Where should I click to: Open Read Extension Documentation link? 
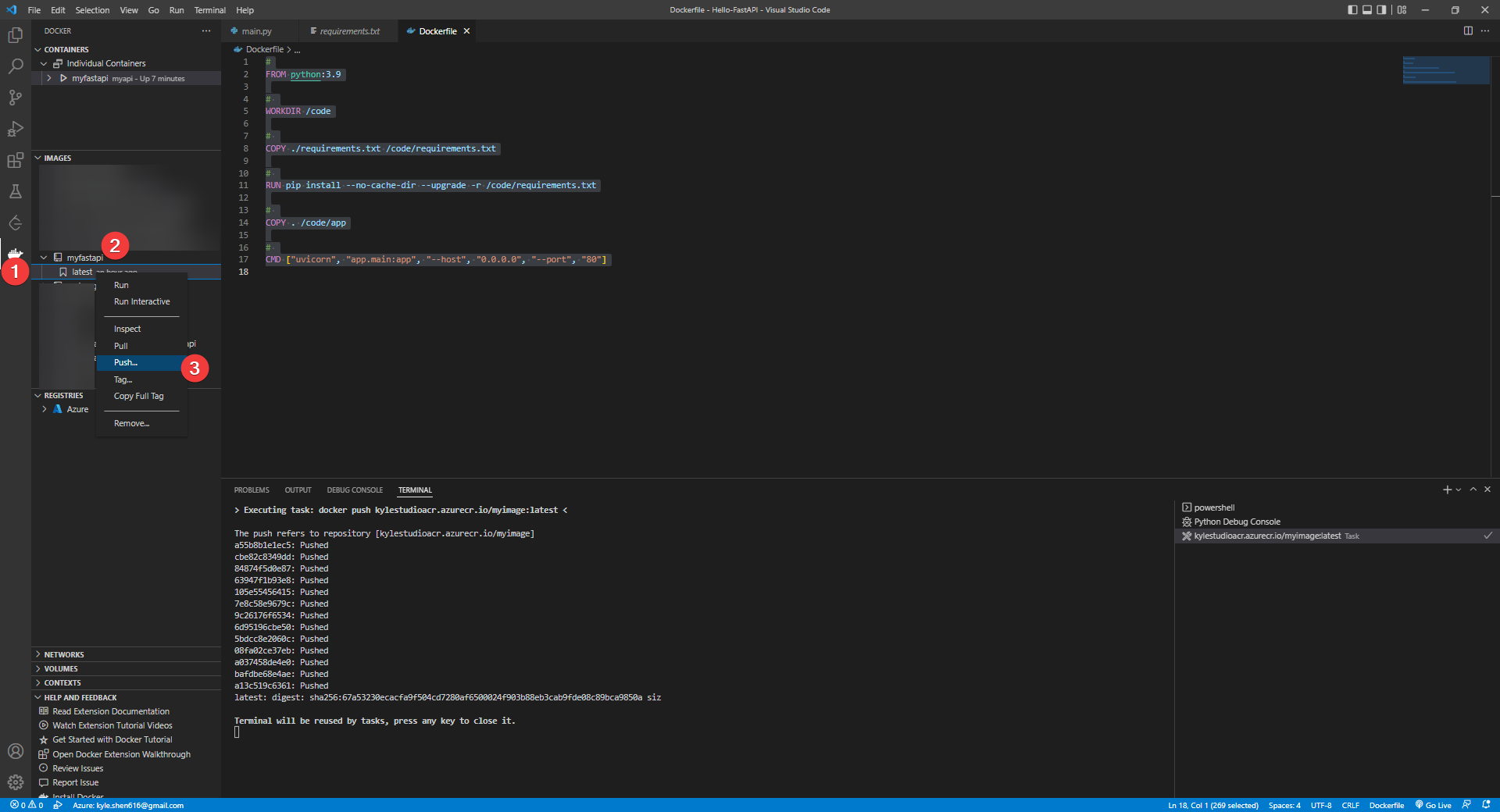tap(111, 711)
